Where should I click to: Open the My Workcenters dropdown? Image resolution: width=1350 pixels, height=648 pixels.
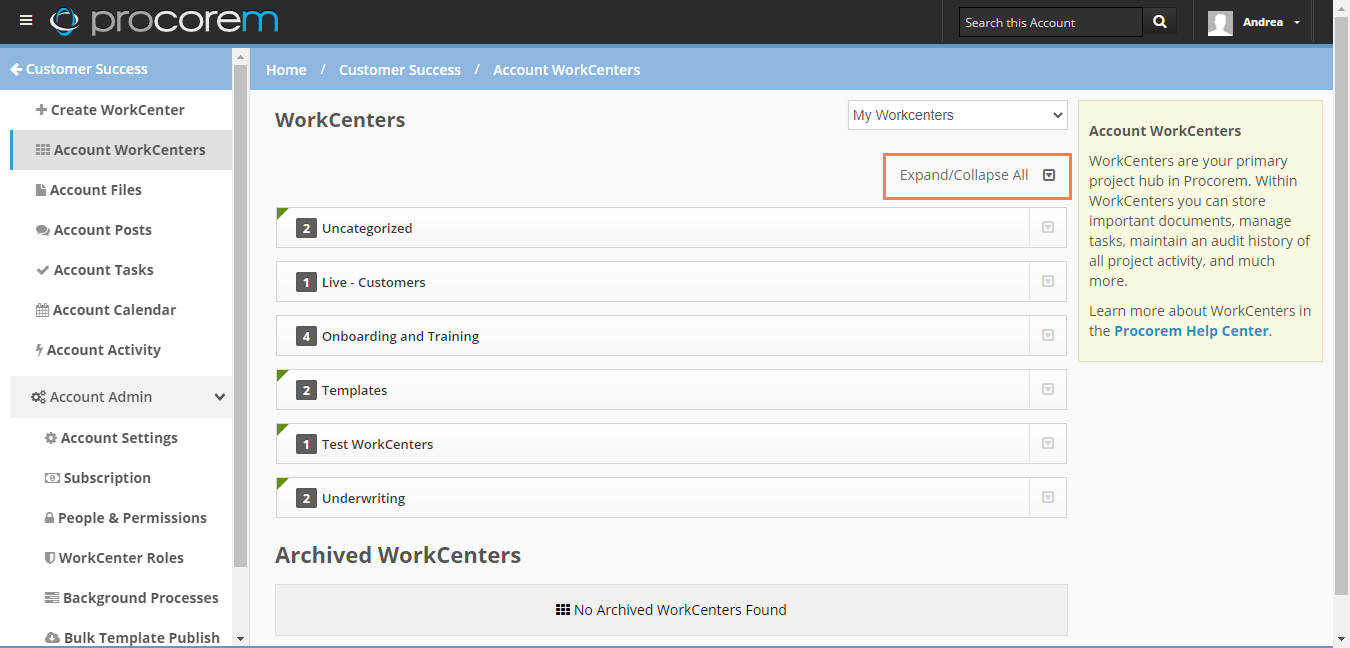[957, 115]
